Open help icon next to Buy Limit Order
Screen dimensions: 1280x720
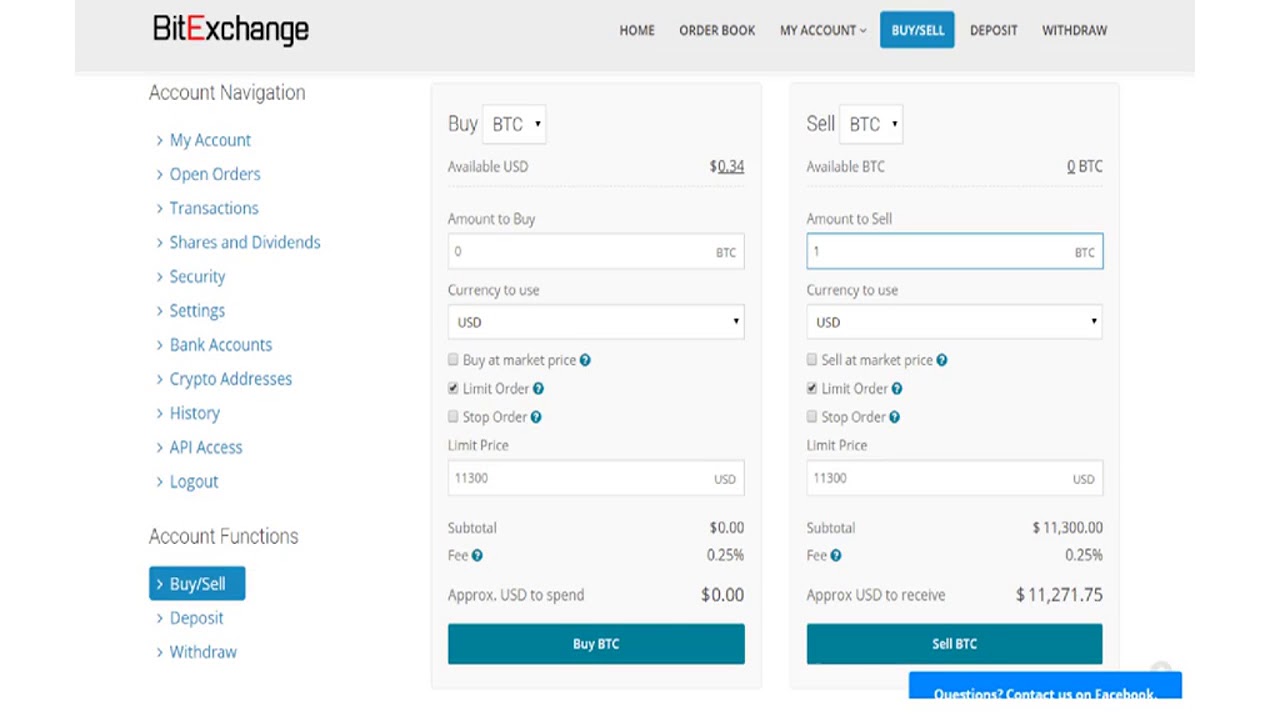[538, 389]
